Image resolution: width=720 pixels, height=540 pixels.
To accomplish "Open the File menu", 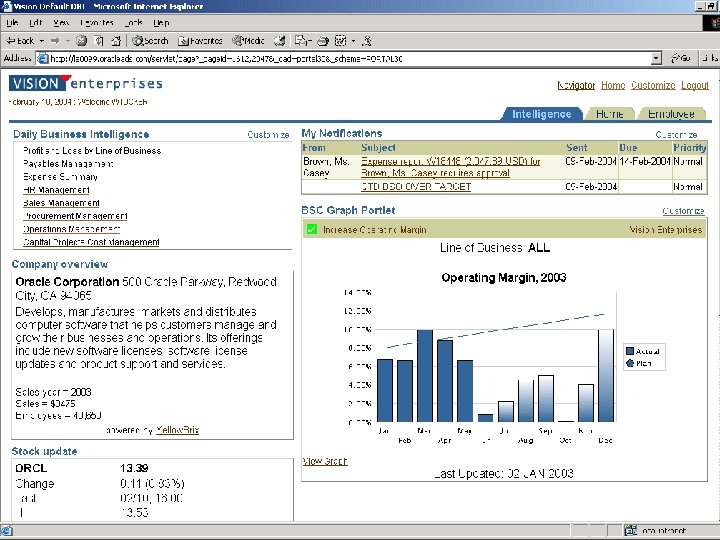I will coord(12,22).
